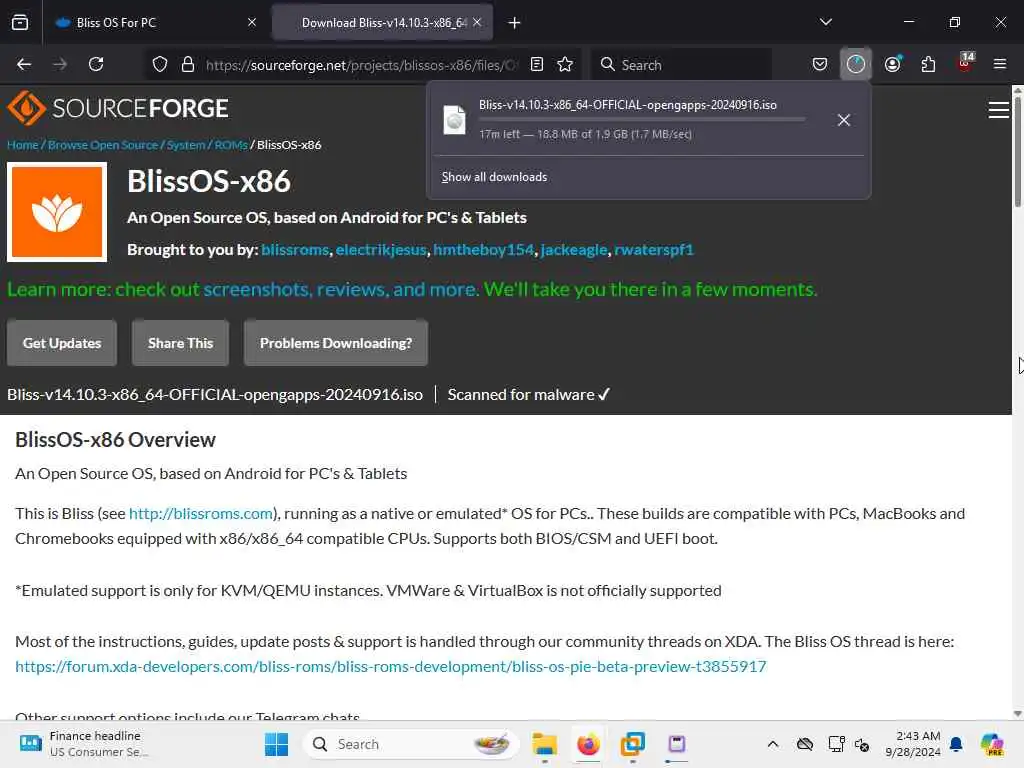This screenshot has height=768, width=1024.
Task: Open the Firefox application hamburger menu
Action: [x=999, y=64]
